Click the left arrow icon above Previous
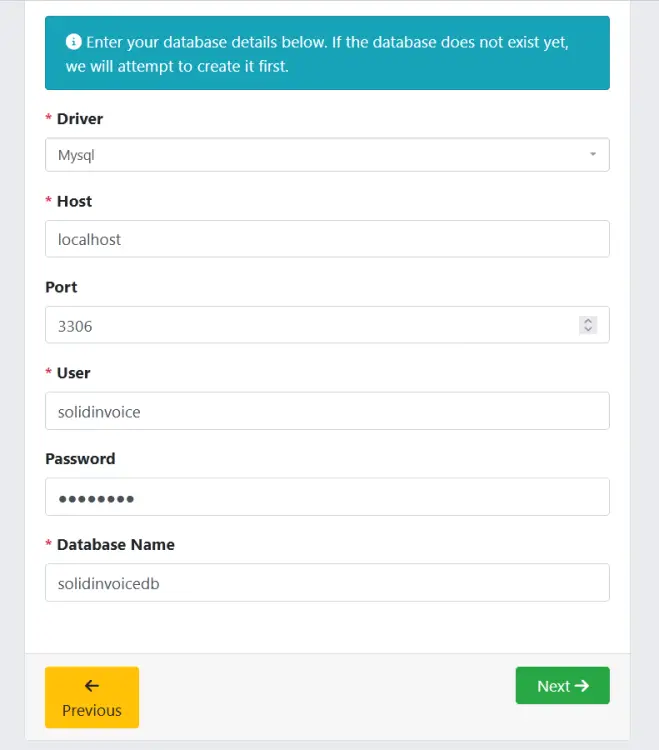This screenshot has width=659, height=750. pos(92,685)
